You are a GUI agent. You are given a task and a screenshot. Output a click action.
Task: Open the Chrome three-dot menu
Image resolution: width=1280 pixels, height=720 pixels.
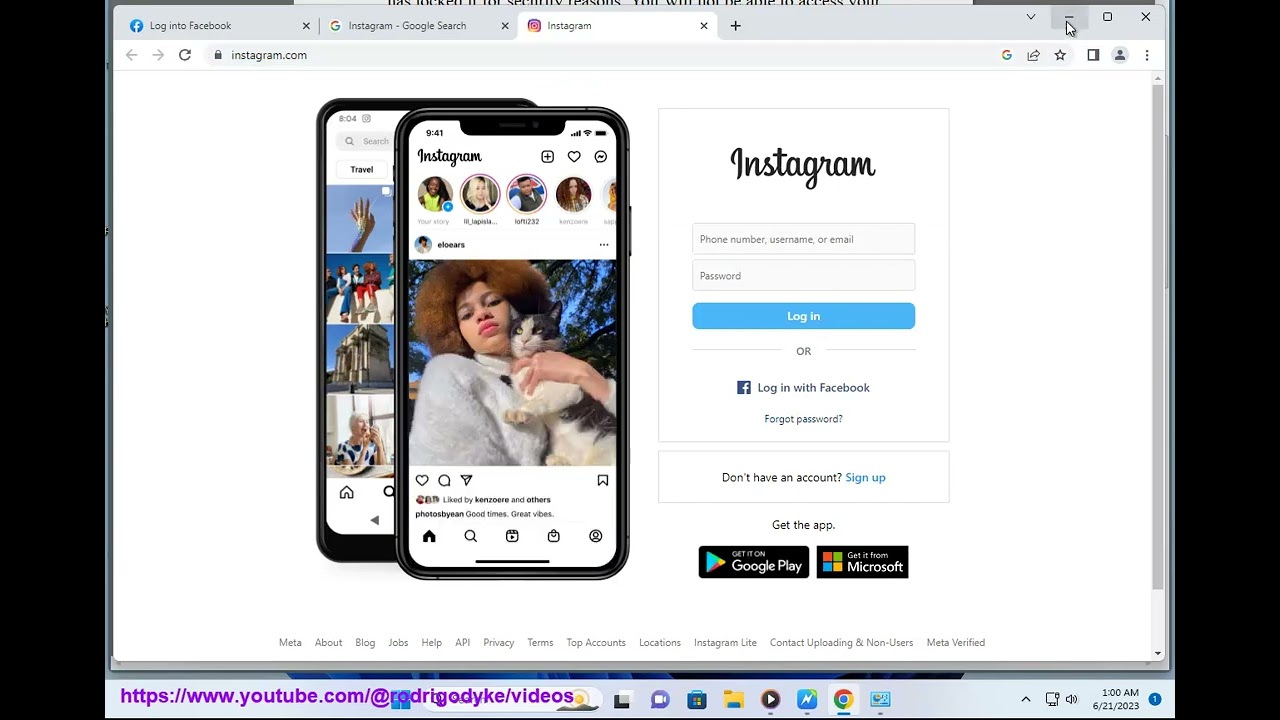(1147, 55)
